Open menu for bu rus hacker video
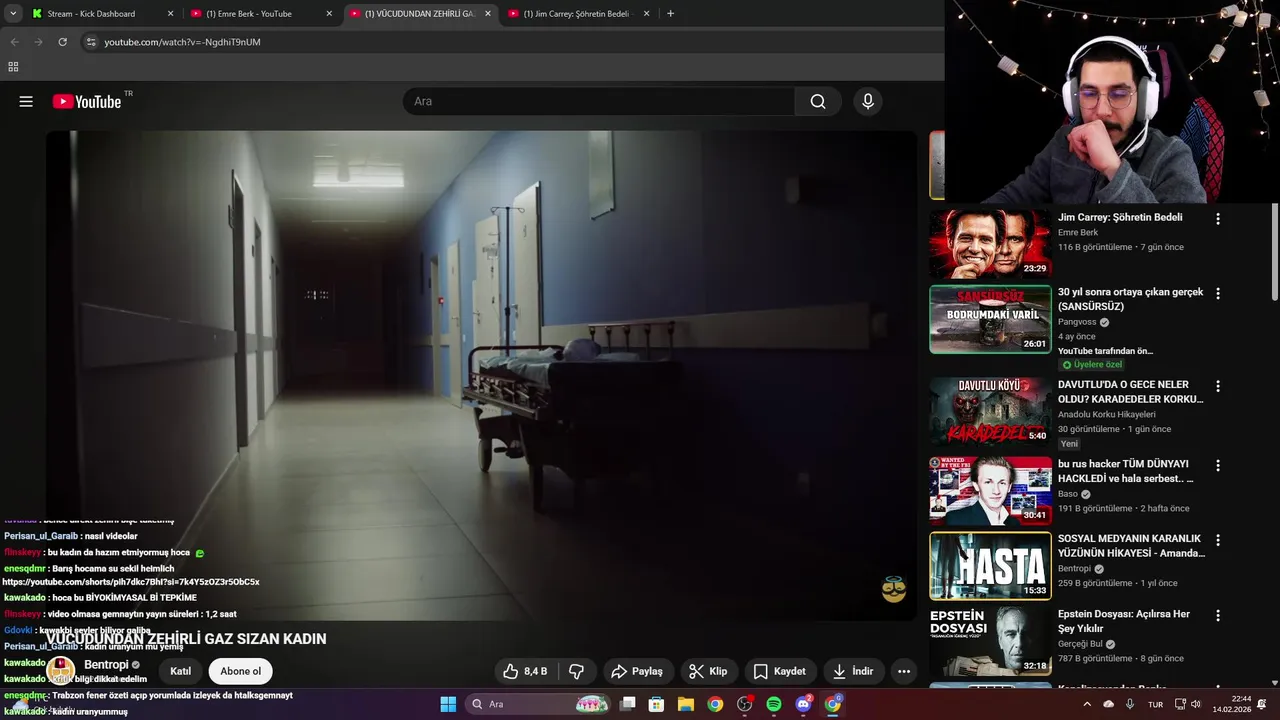 [1218, 465]
